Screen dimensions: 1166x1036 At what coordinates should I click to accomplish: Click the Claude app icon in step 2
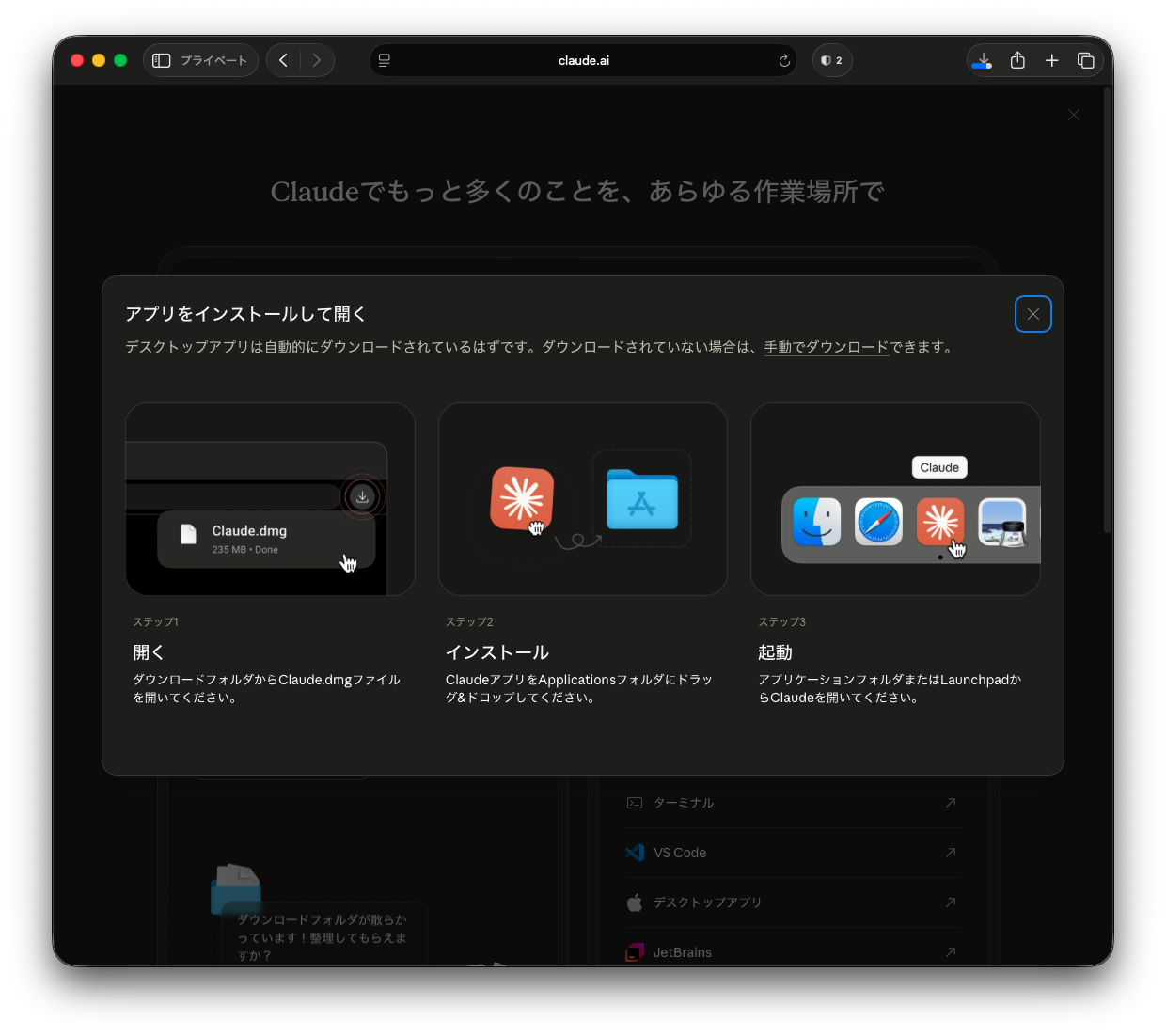[522, 498]
